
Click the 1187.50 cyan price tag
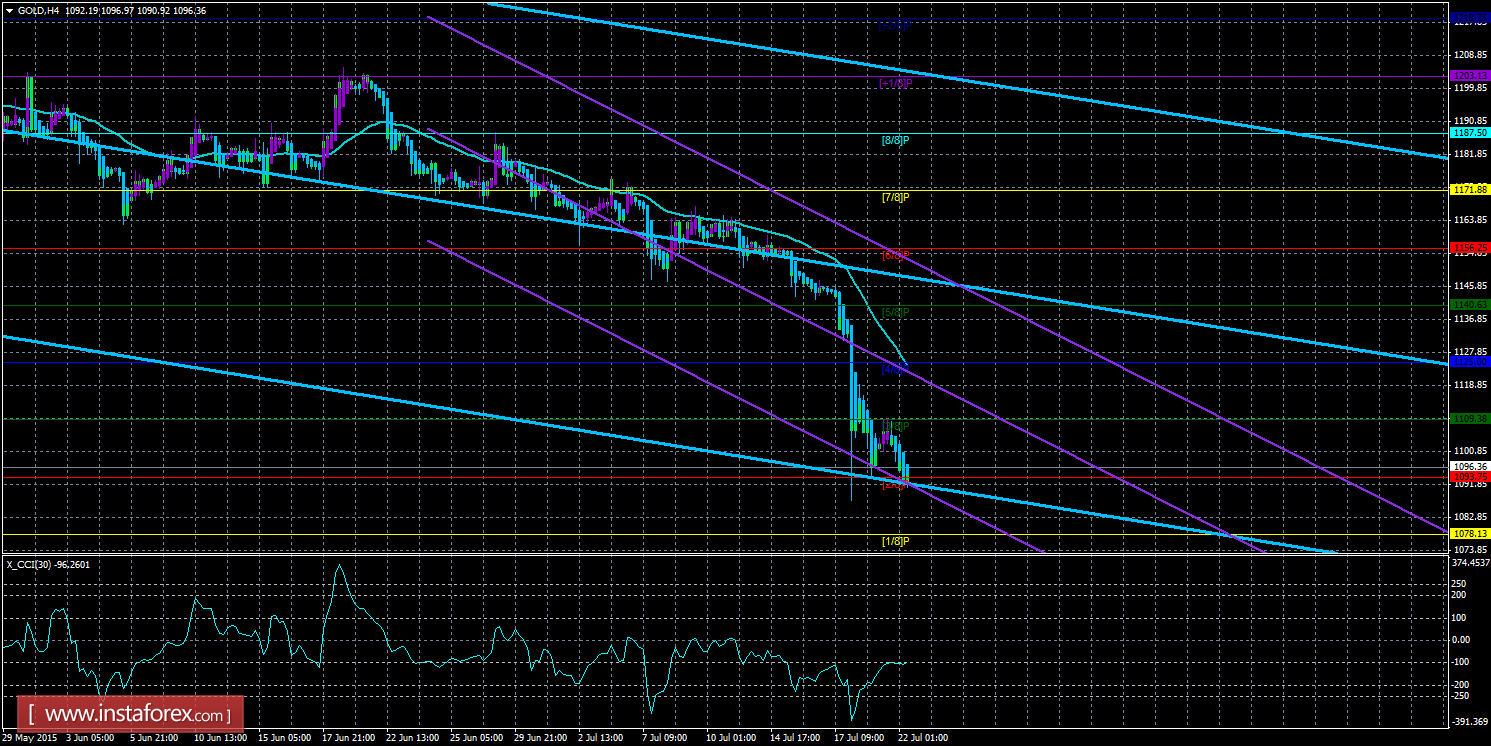tap(1469, 132)
